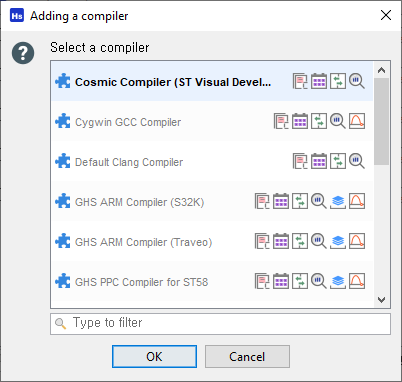Choose GHS ARM Compiler (S32K)
The width and height of the screenshot is (402, 382).
tap(212, 201)
